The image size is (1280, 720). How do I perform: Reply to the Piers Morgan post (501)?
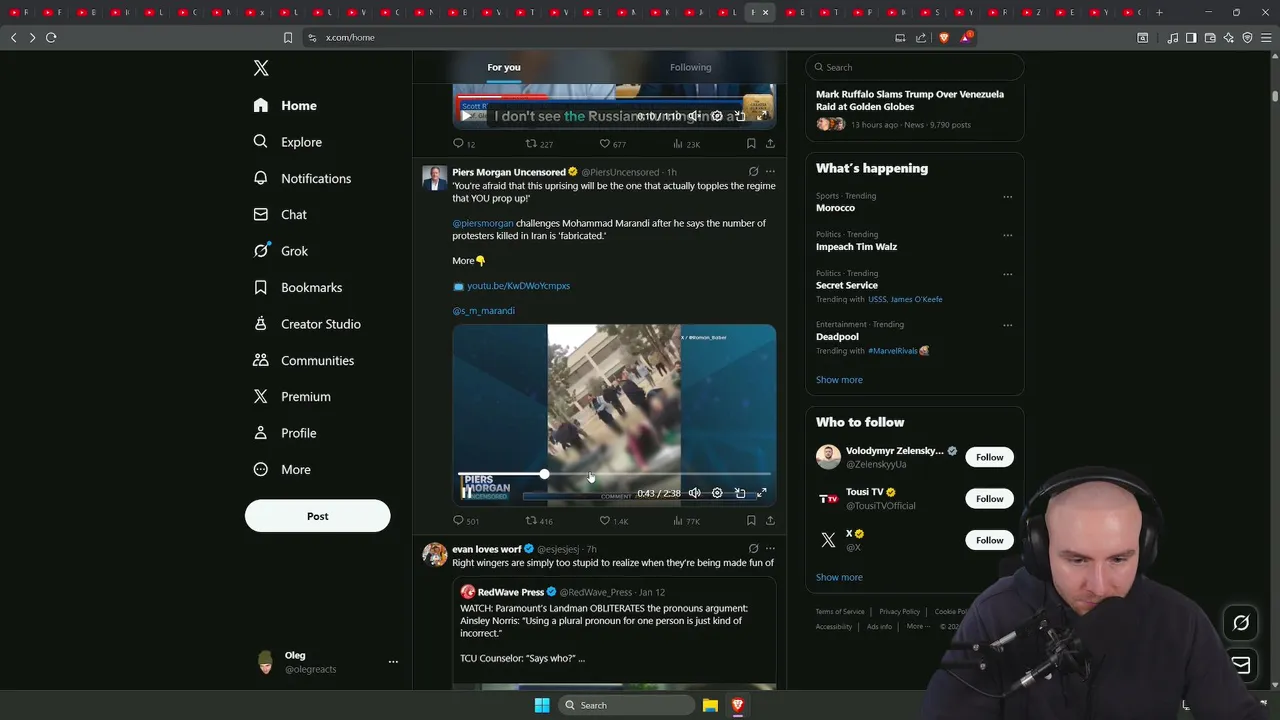pos(465,521)
